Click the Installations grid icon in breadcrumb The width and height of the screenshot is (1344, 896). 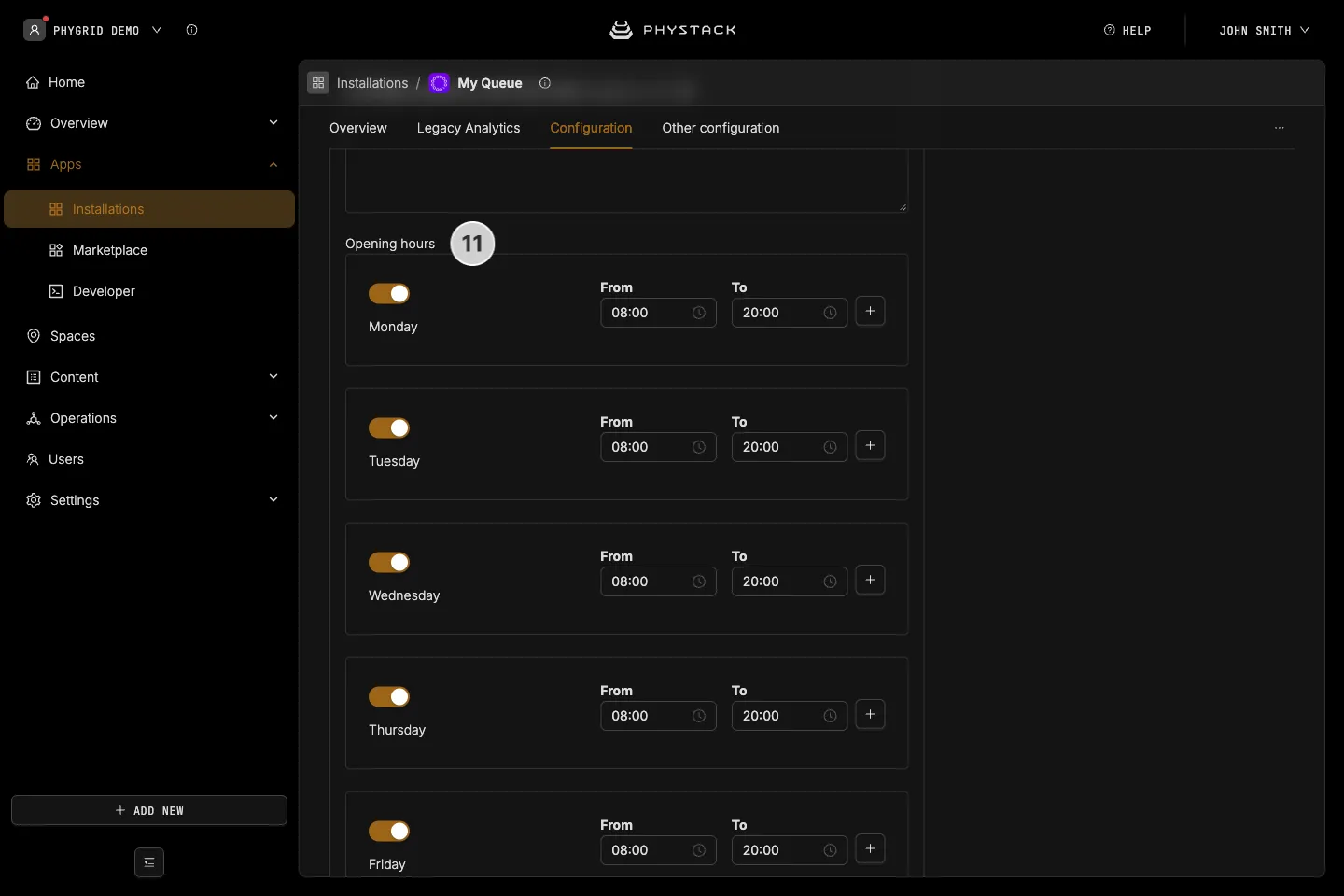tap(318, 83)
